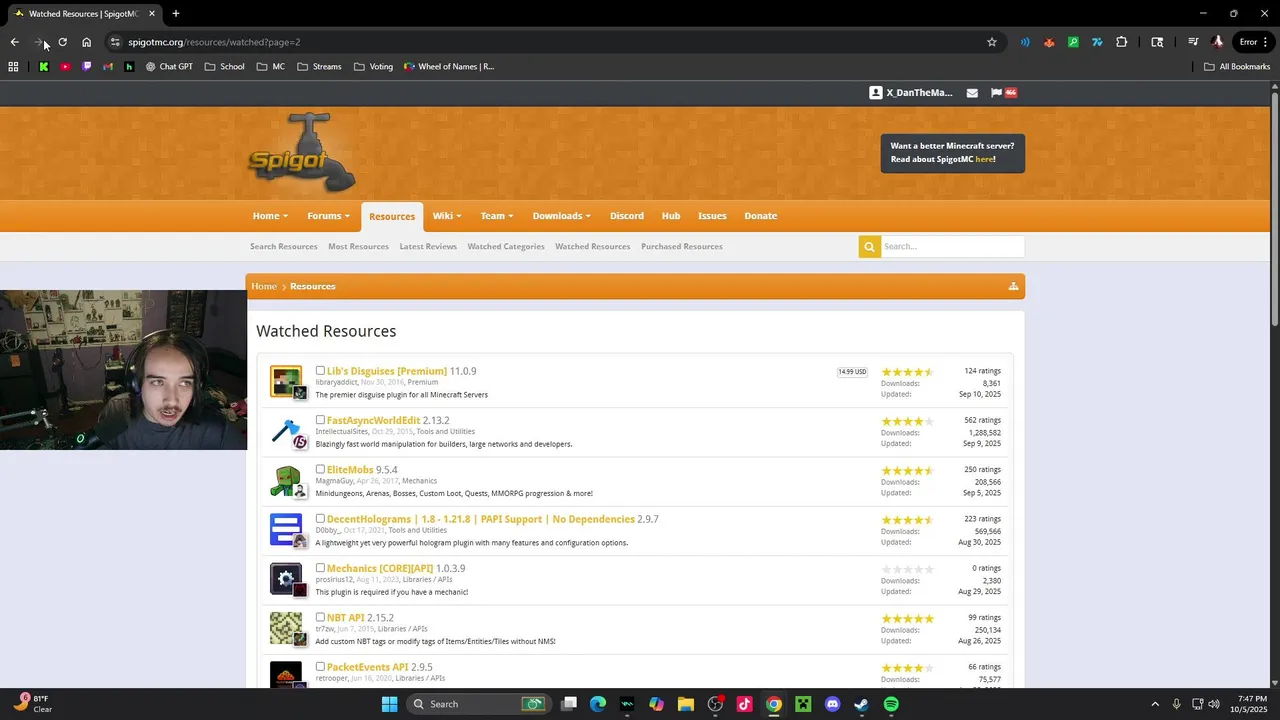Open the Google apps grid bookmark
The width and height of the screenshot is (1280, 720).
tap(13, 67)
